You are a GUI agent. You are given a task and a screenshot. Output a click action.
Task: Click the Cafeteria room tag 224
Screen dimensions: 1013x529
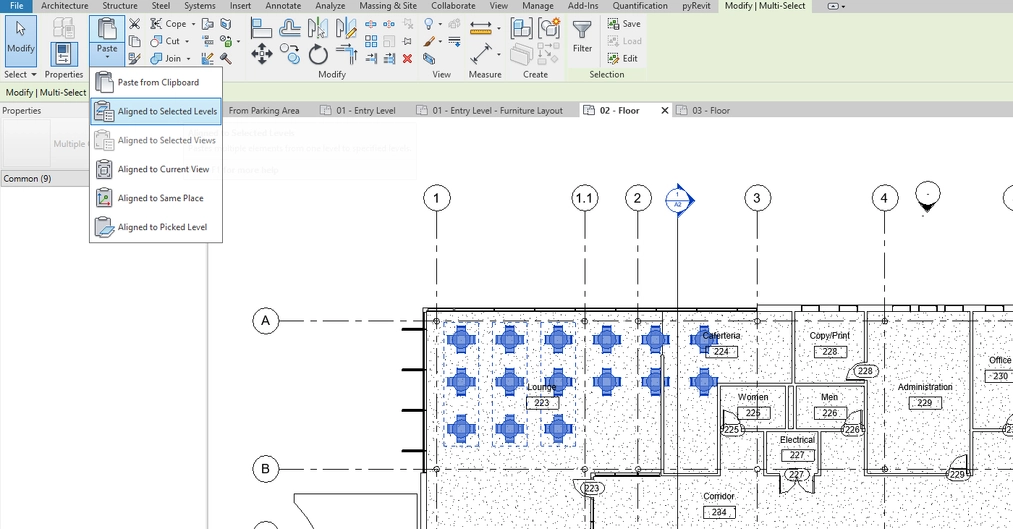tap(722, 352)
